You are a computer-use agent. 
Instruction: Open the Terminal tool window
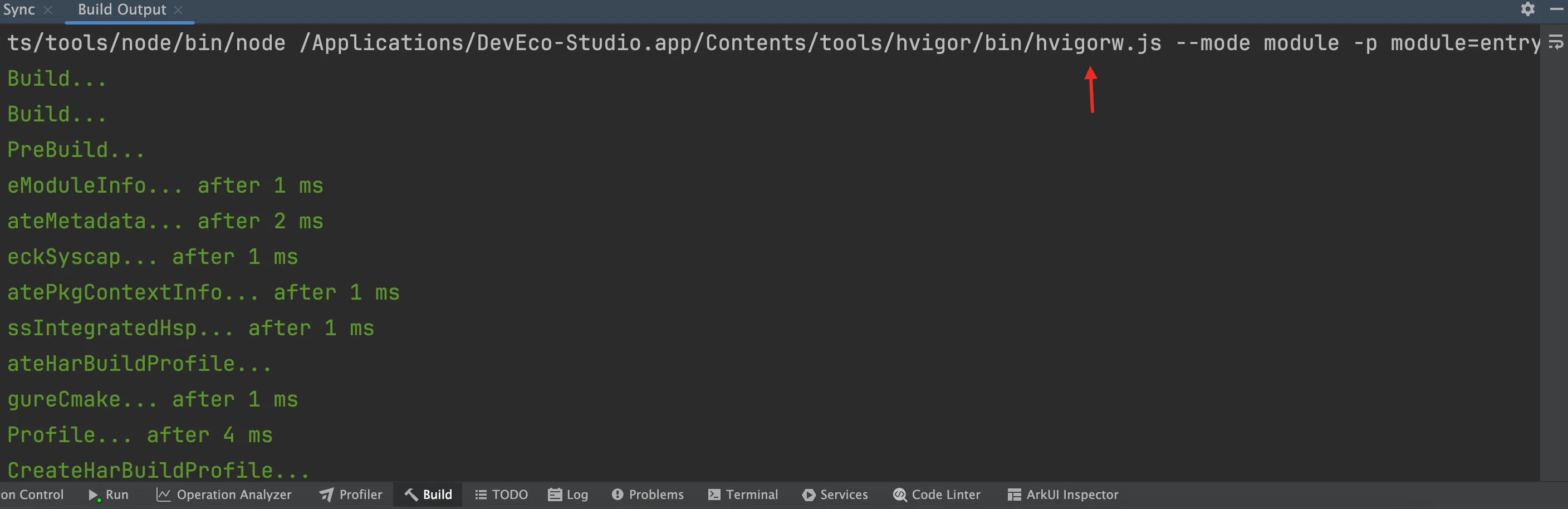pos(743,495)
